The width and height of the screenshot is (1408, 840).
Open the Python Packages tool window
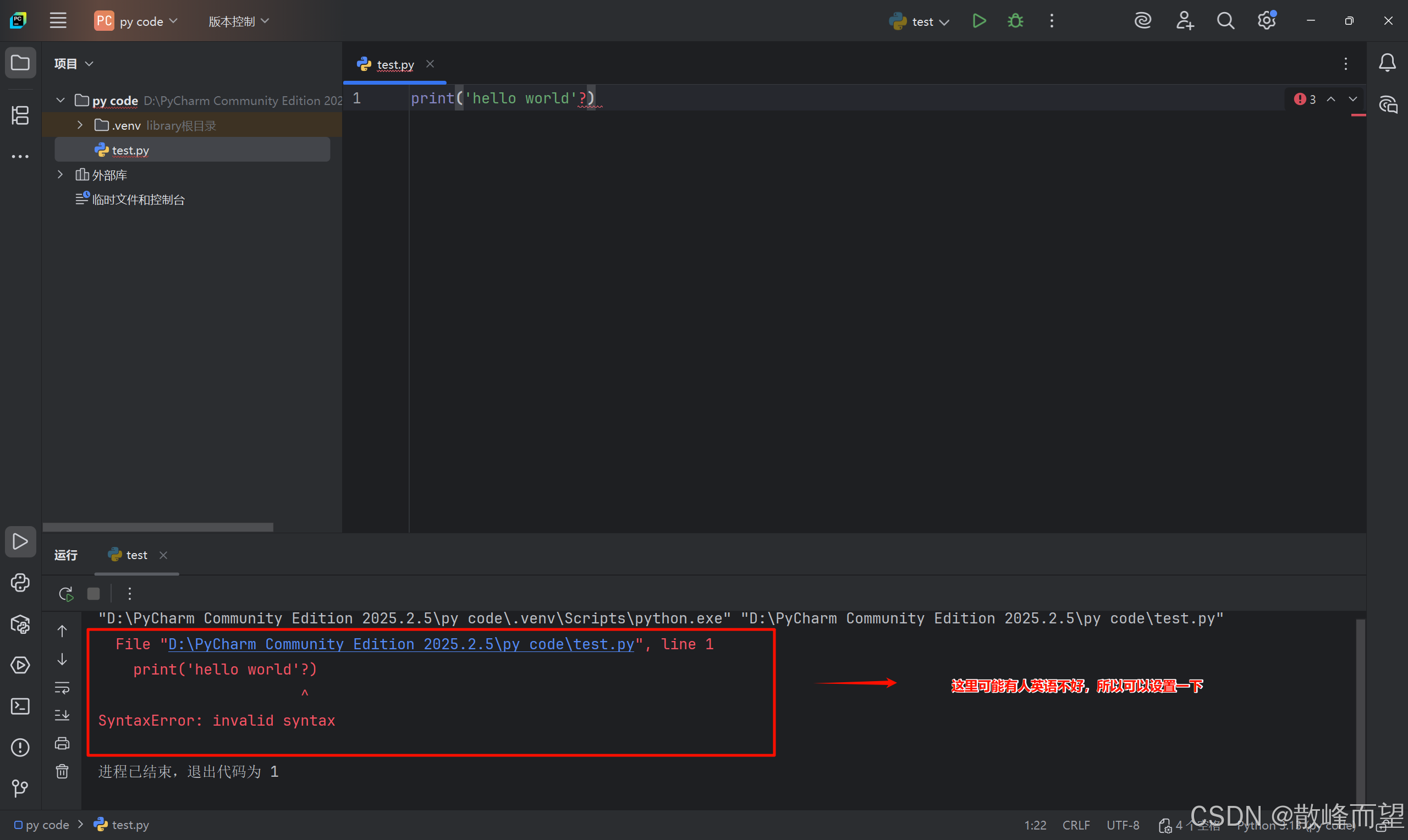click(x=20, y=625)
